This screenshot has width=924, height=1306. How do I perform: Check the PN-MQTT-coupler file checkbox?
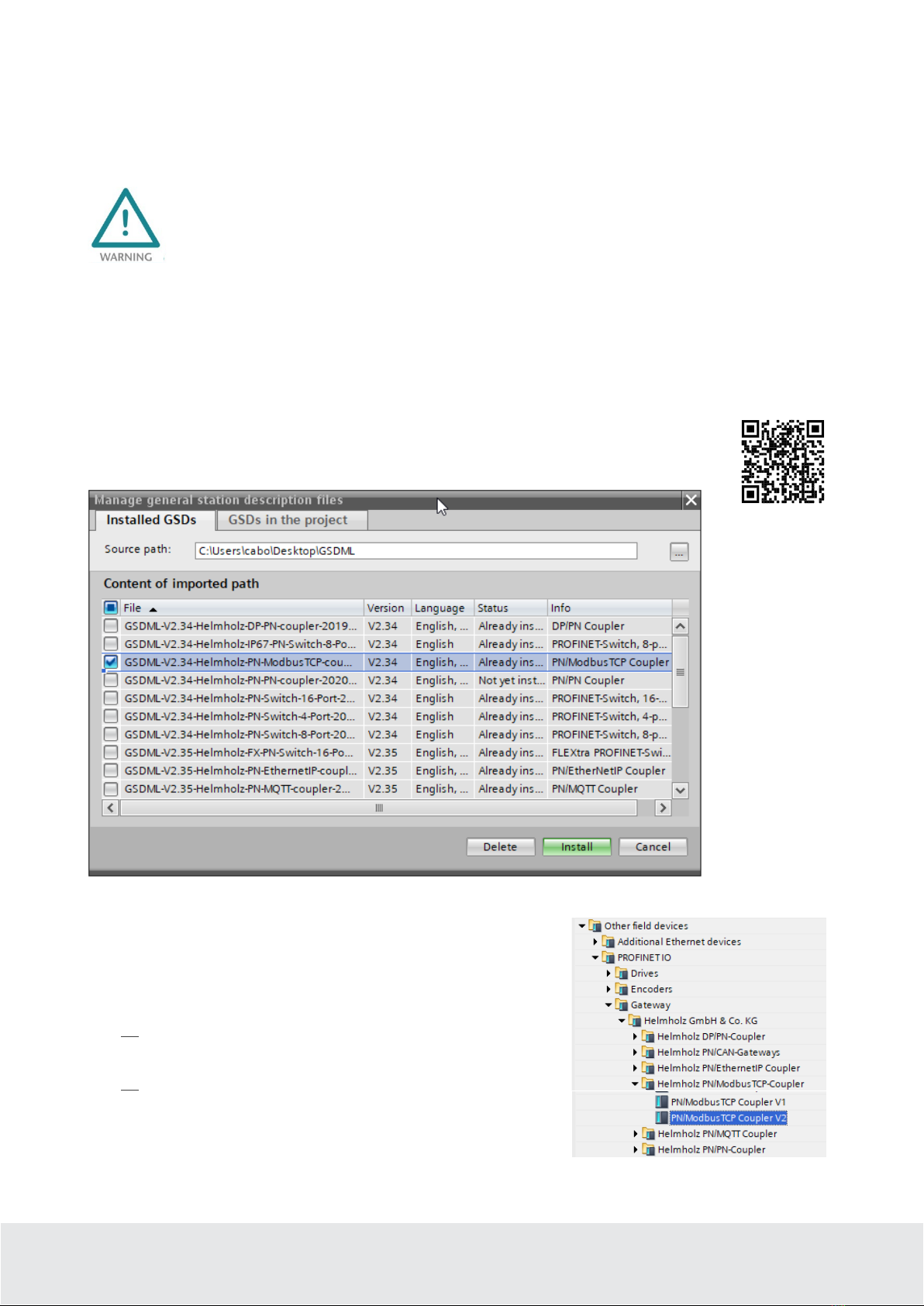point(111,789)
